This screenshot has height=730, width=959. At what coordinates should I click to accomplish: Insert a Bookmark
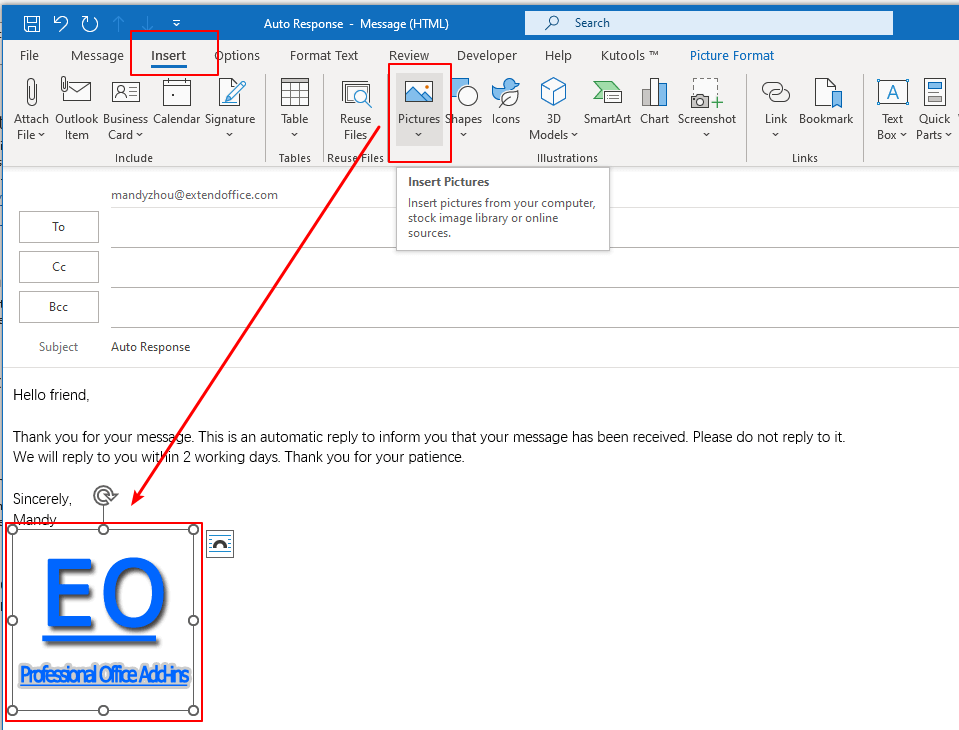click(x=826, y=100)
